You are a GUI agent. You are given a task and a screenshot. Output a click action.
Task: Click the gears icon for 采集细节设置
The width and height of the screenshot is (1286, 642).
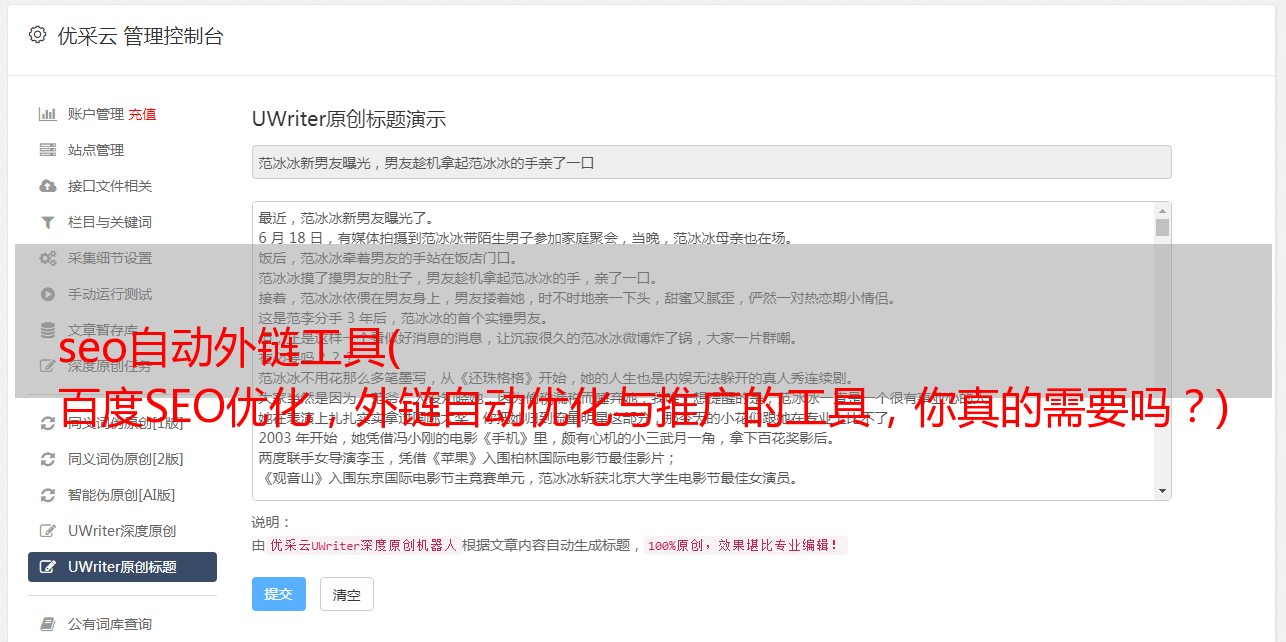pos(47,258)
